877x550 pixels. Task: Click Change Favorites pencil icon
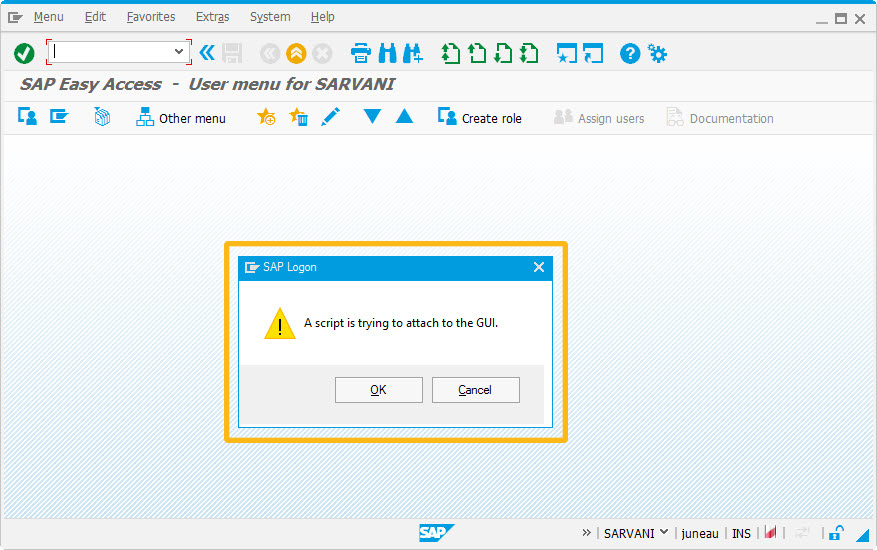[x=331, y=117]
